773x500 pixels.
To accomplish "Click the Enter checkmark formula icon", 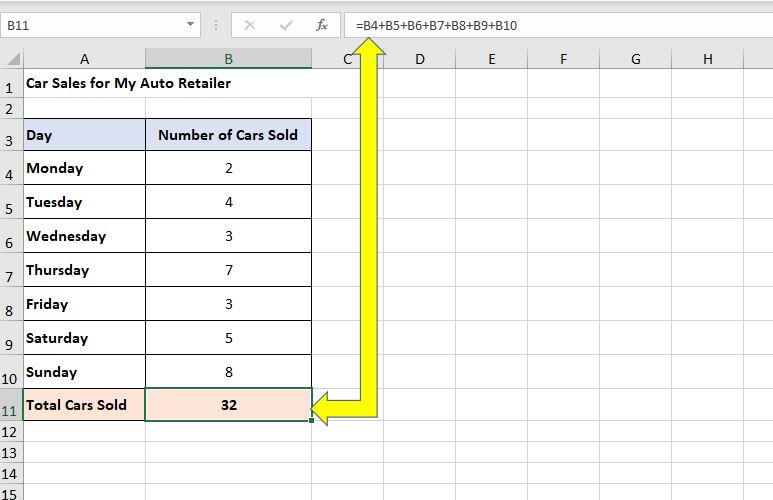I will (x=286, y=25).
